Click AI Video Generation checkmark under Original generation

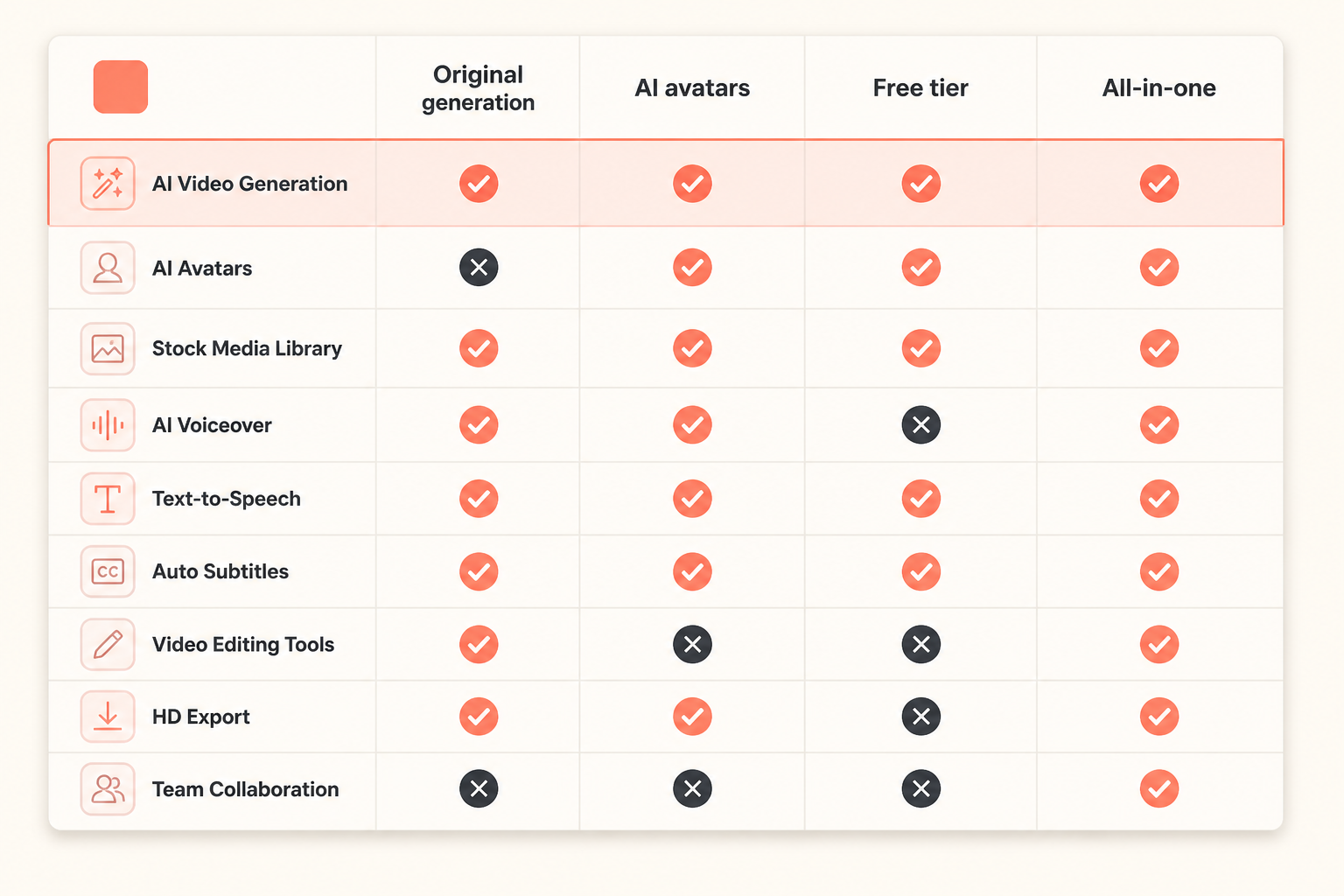(x=479, y=184)
